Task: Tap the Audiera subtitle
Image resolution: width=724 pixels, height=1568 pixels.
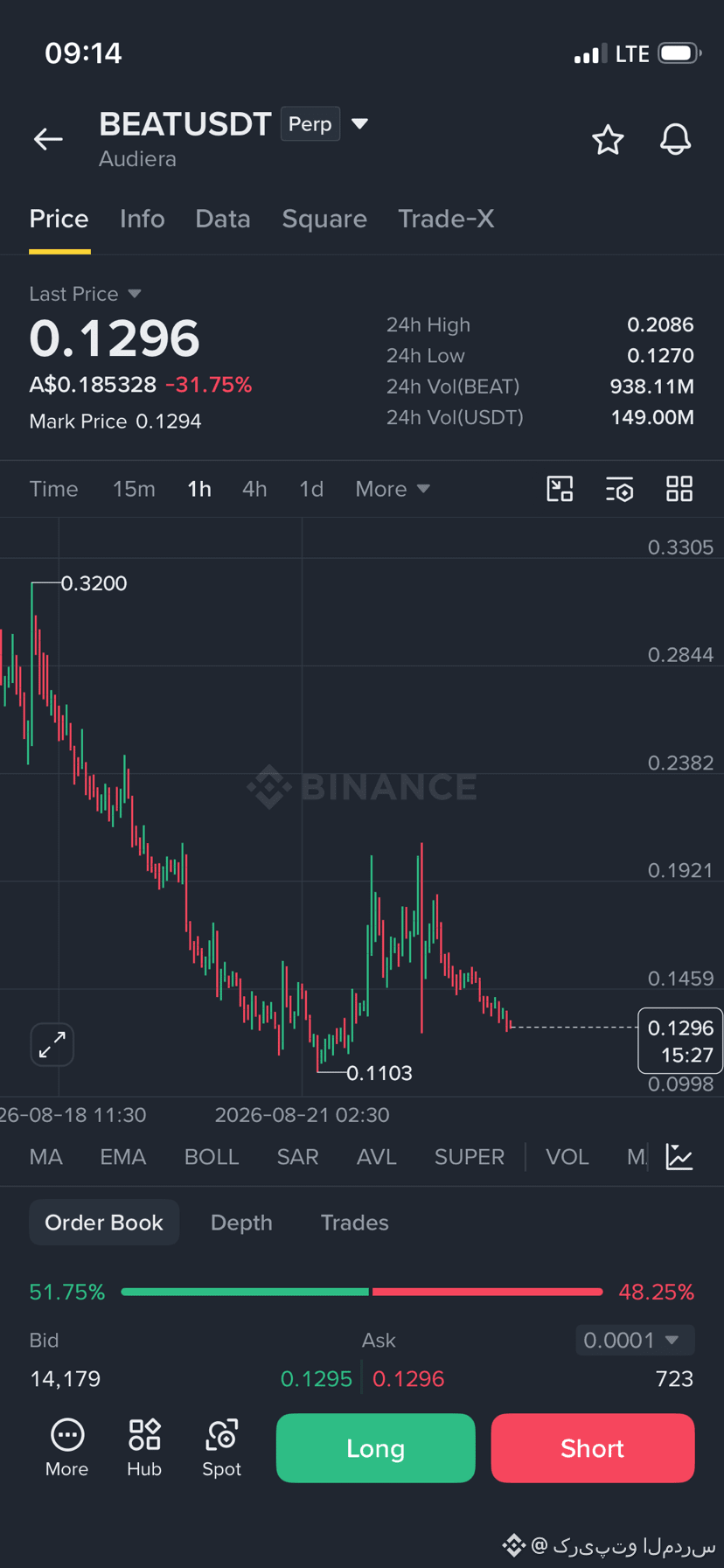Action: pyautogui.click(x=137, y=159)
